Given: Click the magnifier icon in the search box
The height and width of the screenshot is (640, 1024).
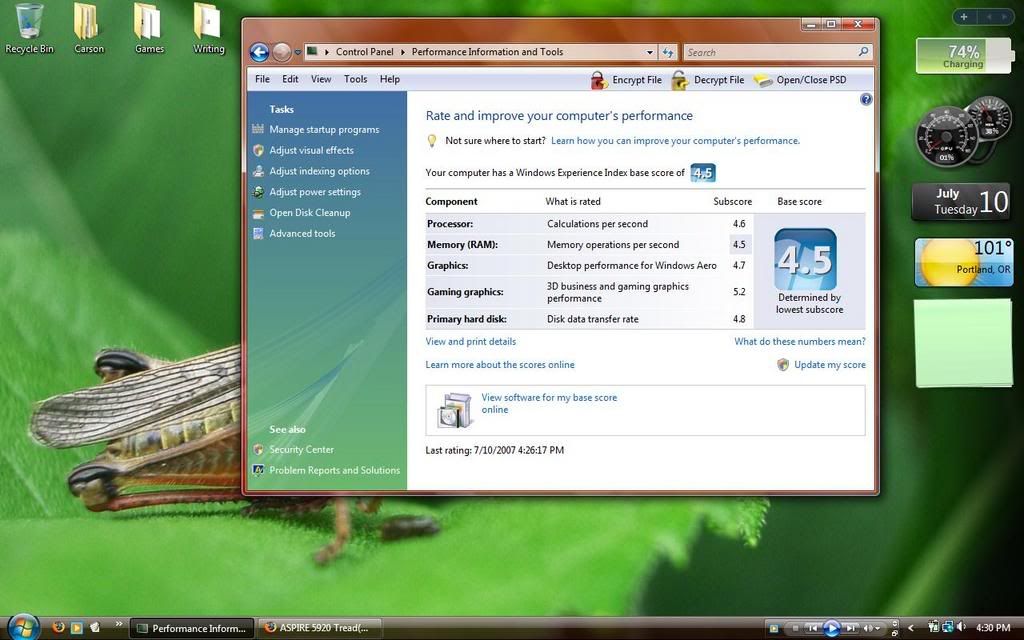Looking at the screenshot, I should [863, 52].
